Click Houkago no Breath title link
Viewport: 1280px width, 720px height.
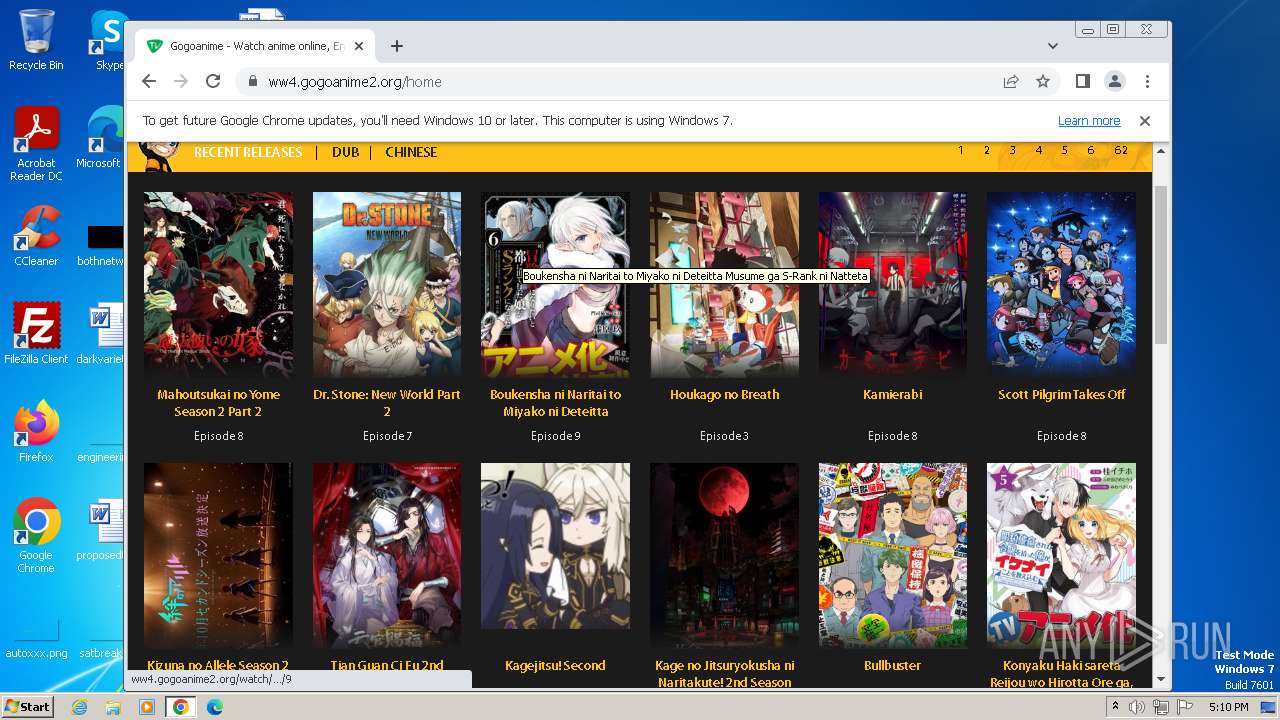click(724, 394)
